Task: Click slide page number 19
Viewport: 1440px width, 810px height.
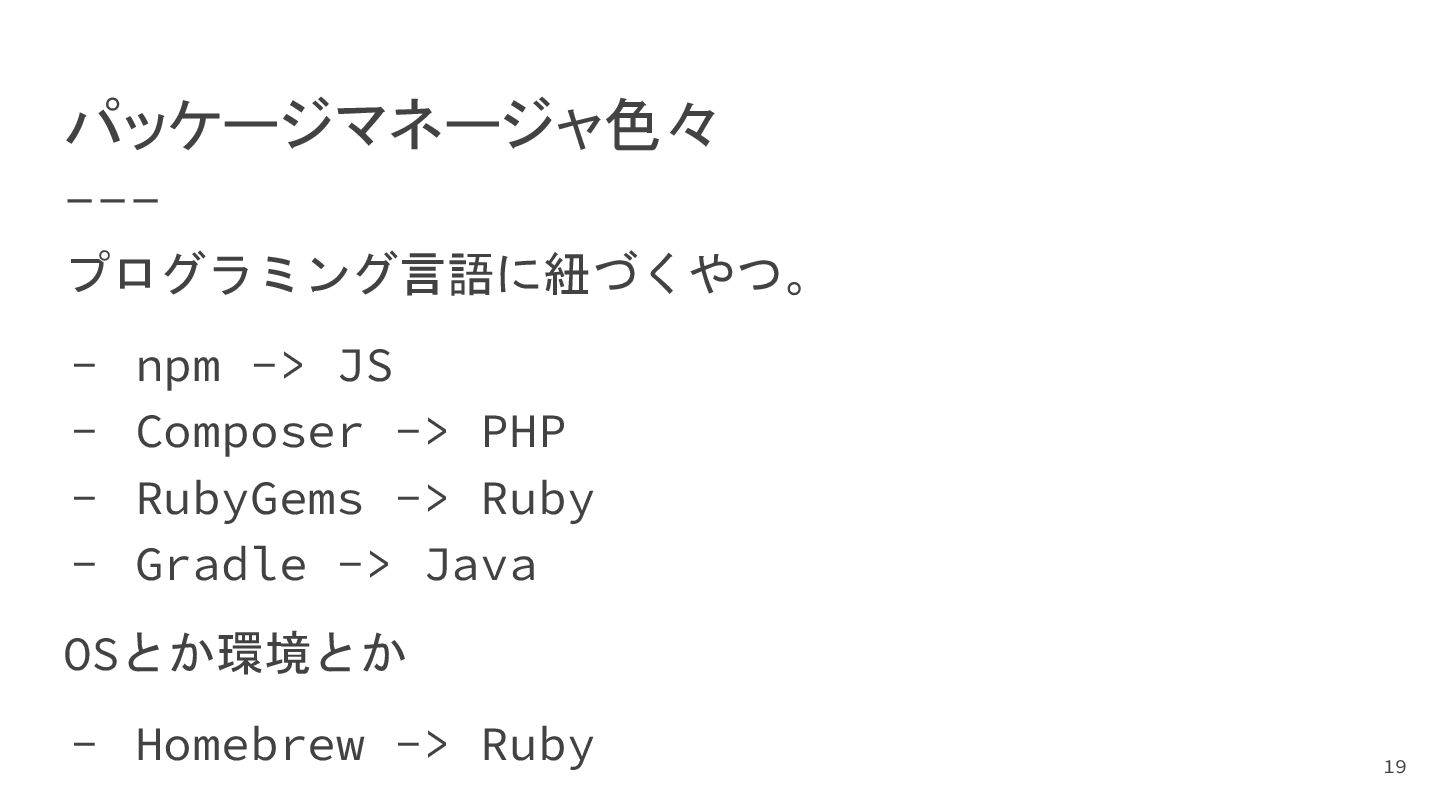Action: pyautogui.click(x=1394, y=767)
